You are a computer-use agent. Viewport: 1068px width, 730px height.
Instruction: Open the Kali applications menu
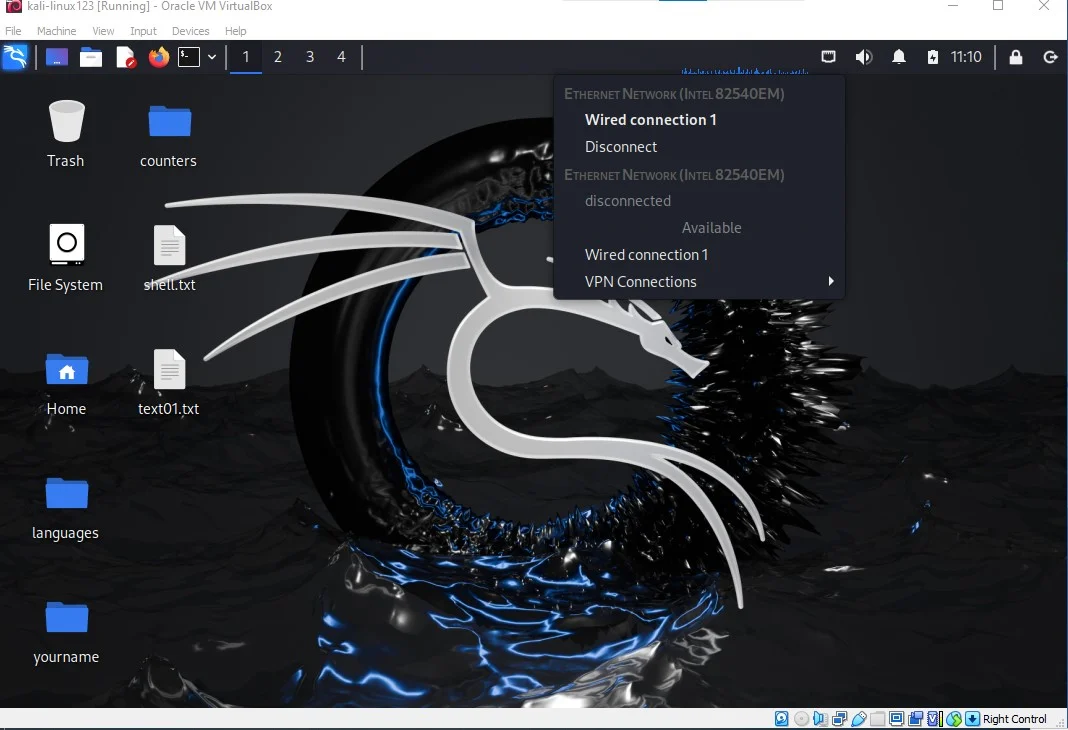pyautogui.click(x=15, y=57)
